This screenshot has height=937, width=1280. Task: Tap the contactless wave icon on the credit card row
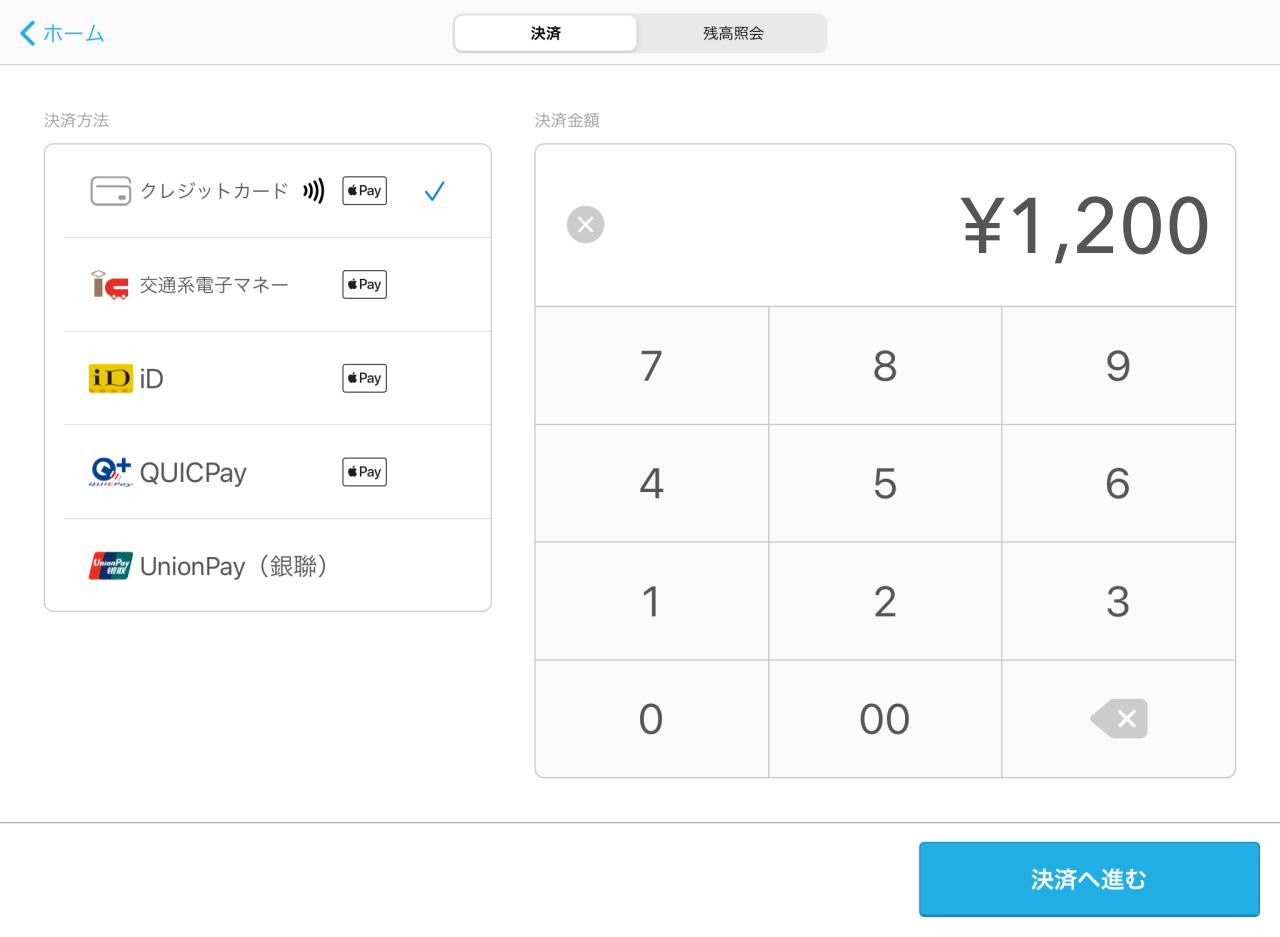pos(314,191)
